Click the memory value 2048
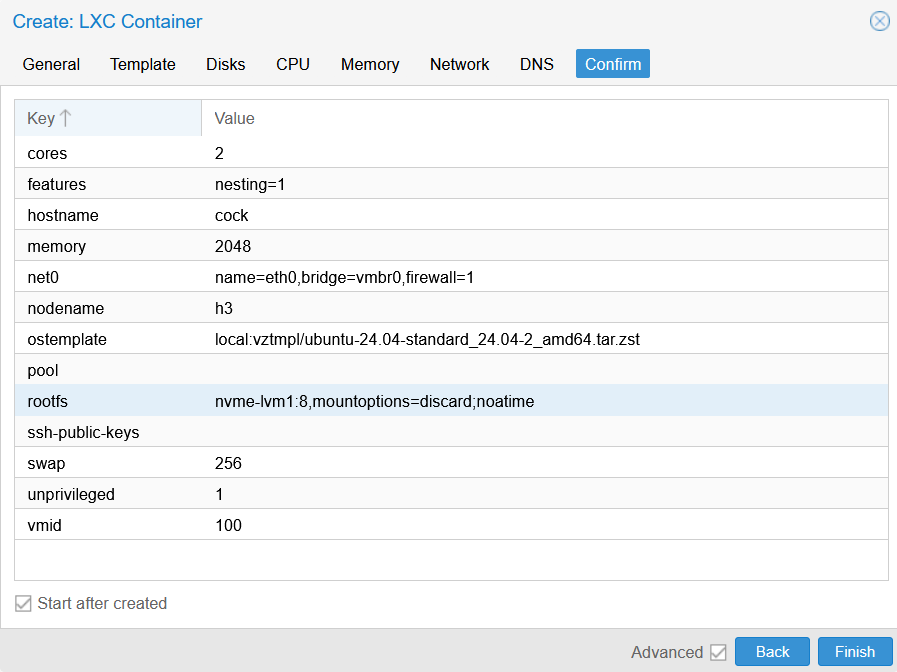The height and width of the screenshot is (672, 897). tap(233, 246)
